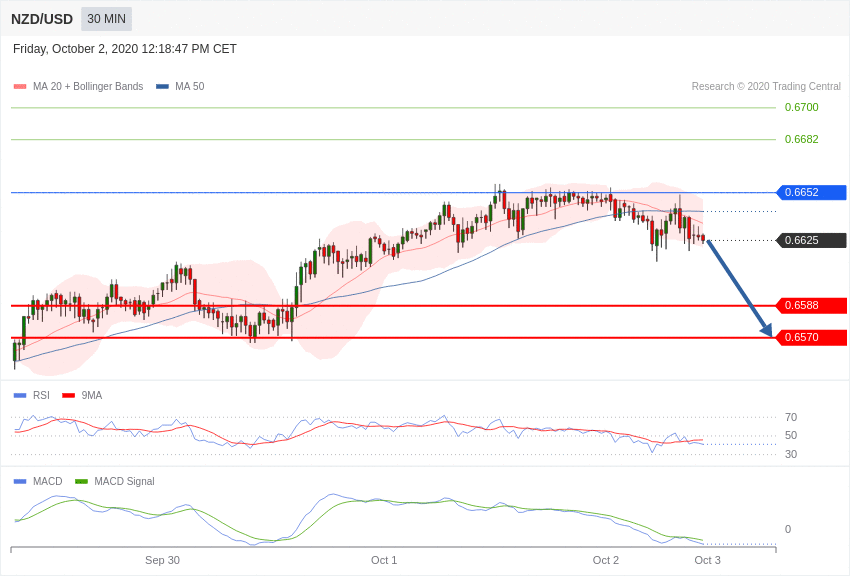Select the 9MA legend label

[x=92, y=396]
